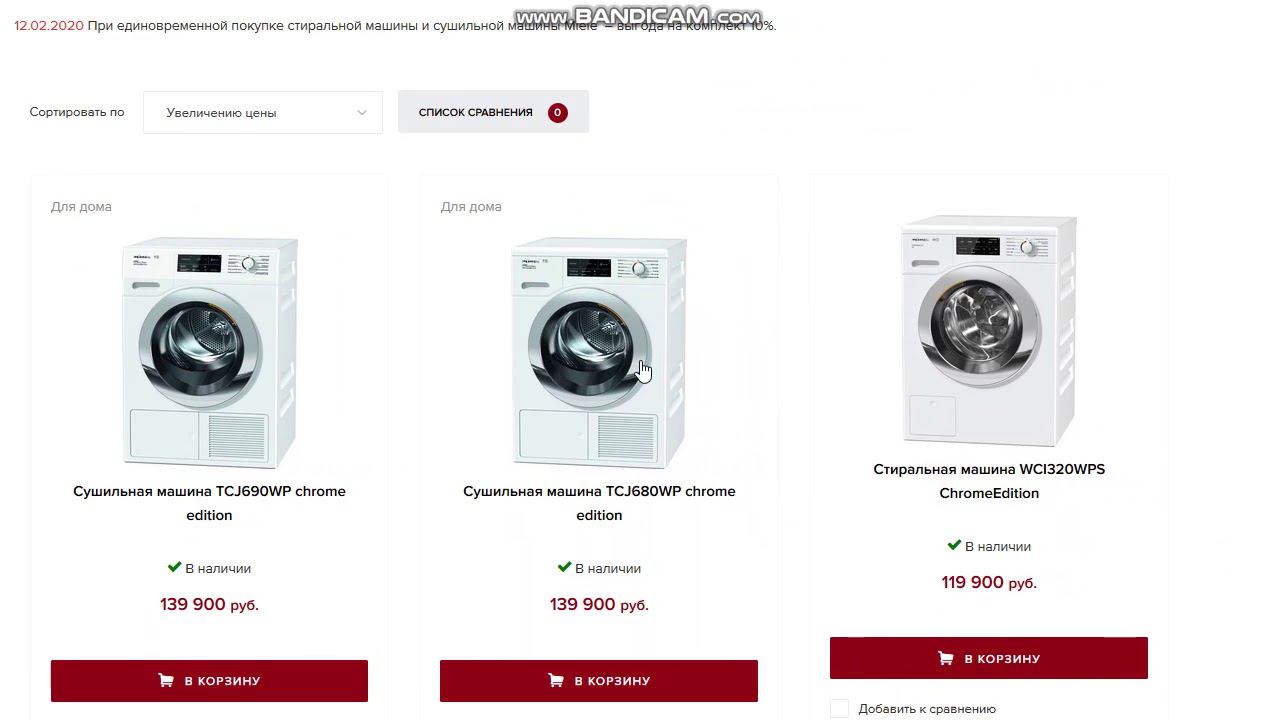This screenshot has height=720, width=1280.
Task: Click green in-stock checkmark for TCJ690WP
Action: click(174, 567)
